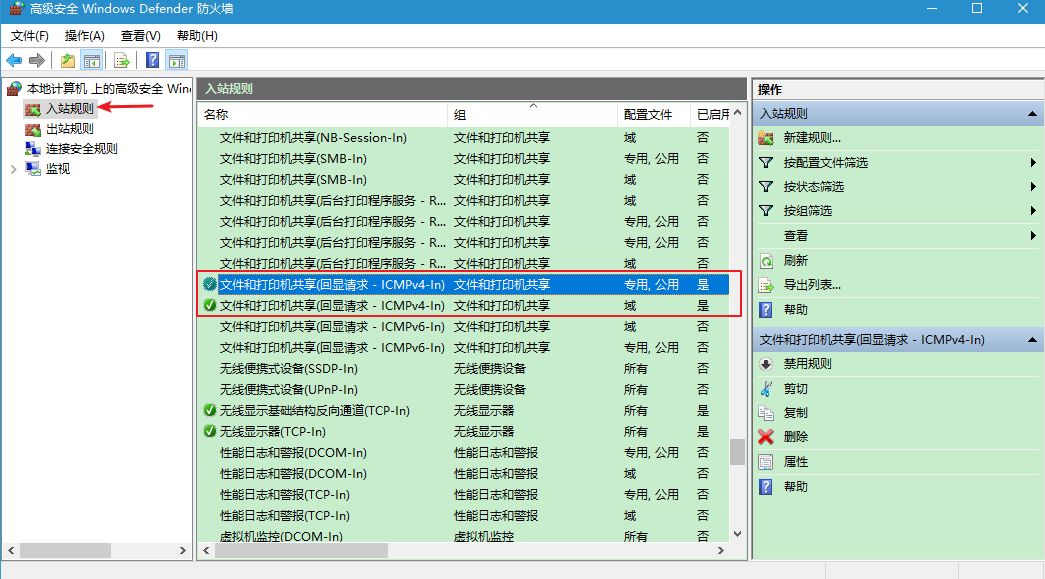Click the 复制 icon in actions pane
The height and width of the screenshot is (579, 1045).
click(x=766, y=412)
